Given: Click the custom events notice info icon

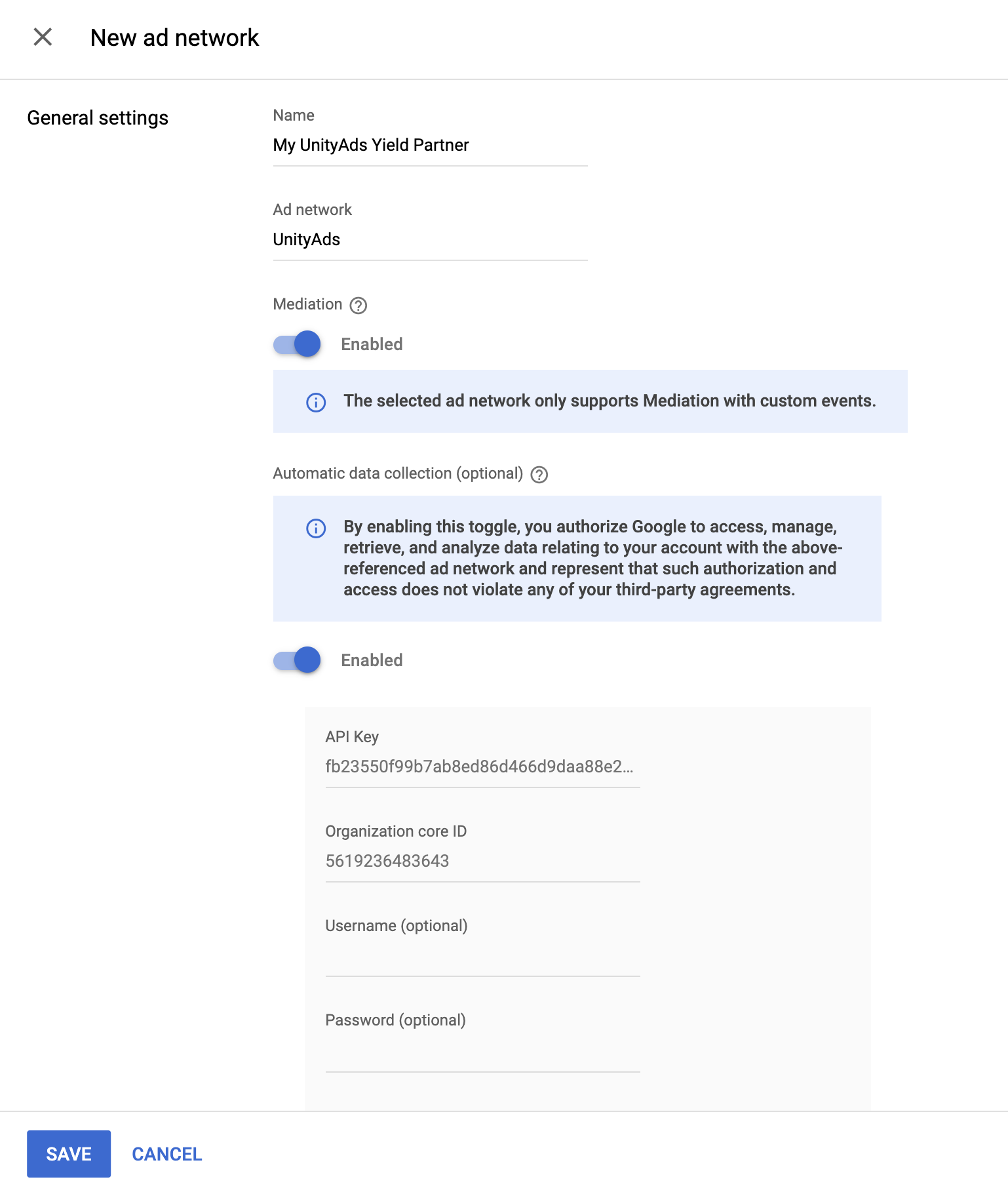Looking at the screenshot, I should coord(315,402).
